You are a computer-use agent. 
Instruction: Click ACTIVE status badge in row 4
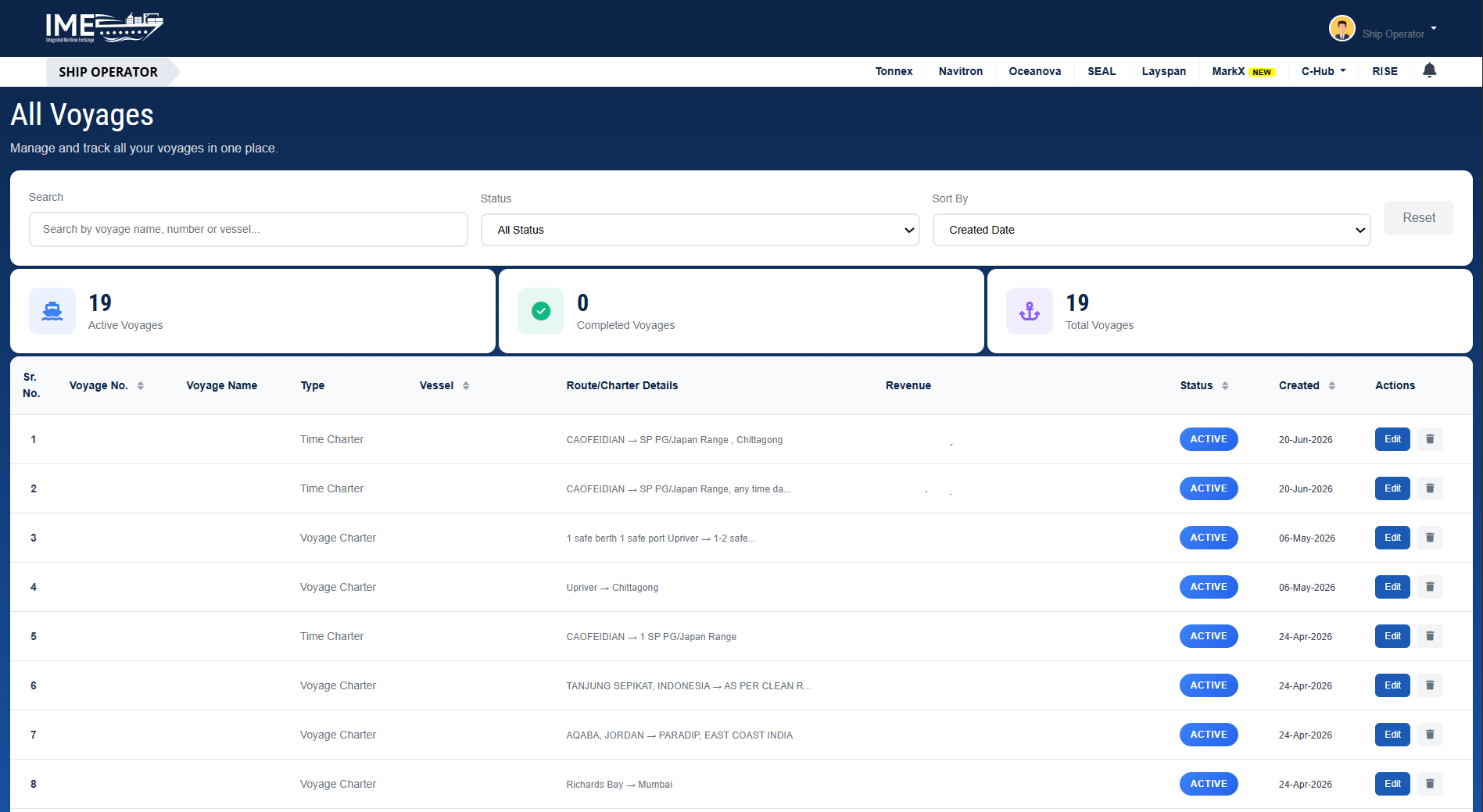(1209, 587)
